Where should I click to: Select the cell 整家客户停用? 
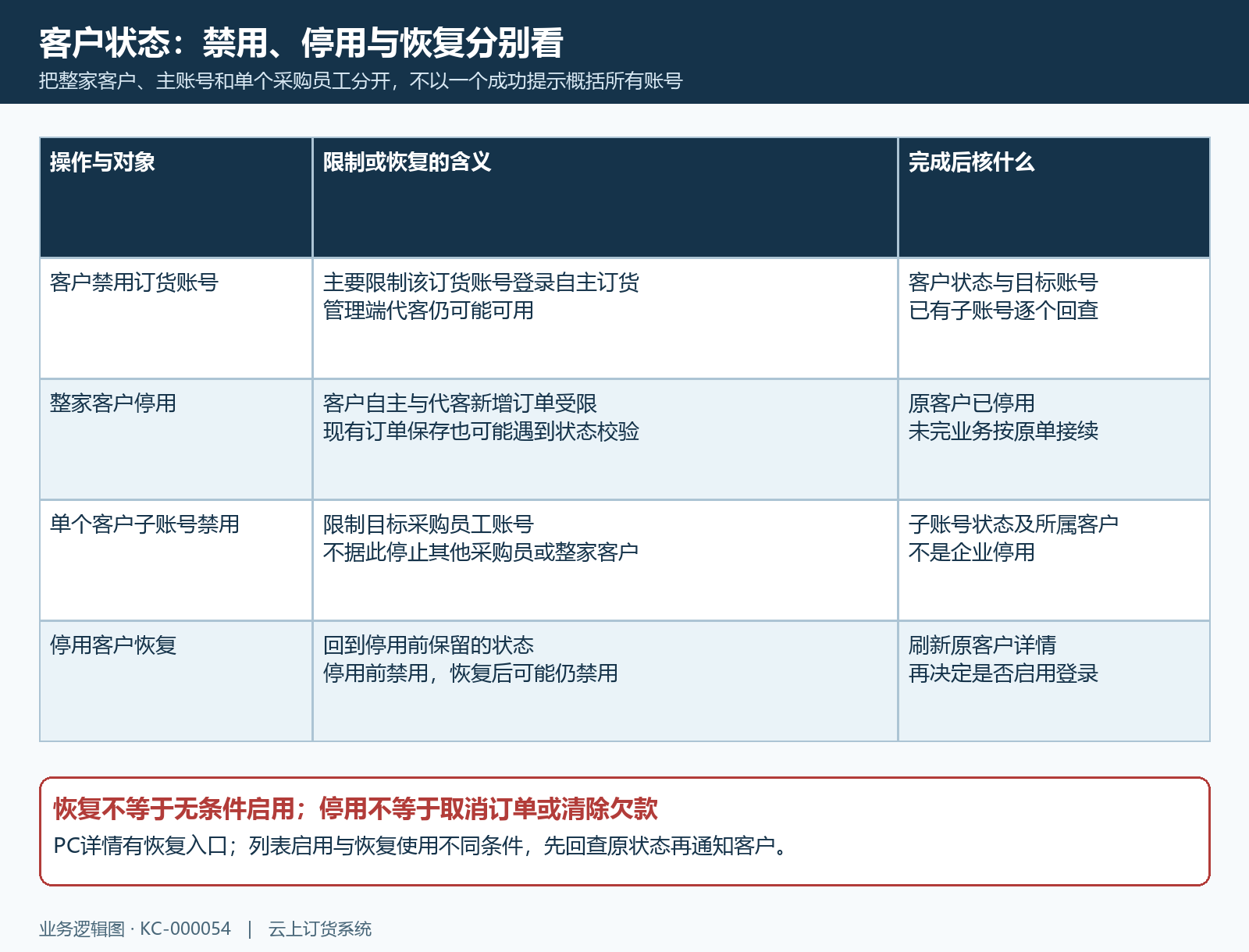tap(176, 439)
